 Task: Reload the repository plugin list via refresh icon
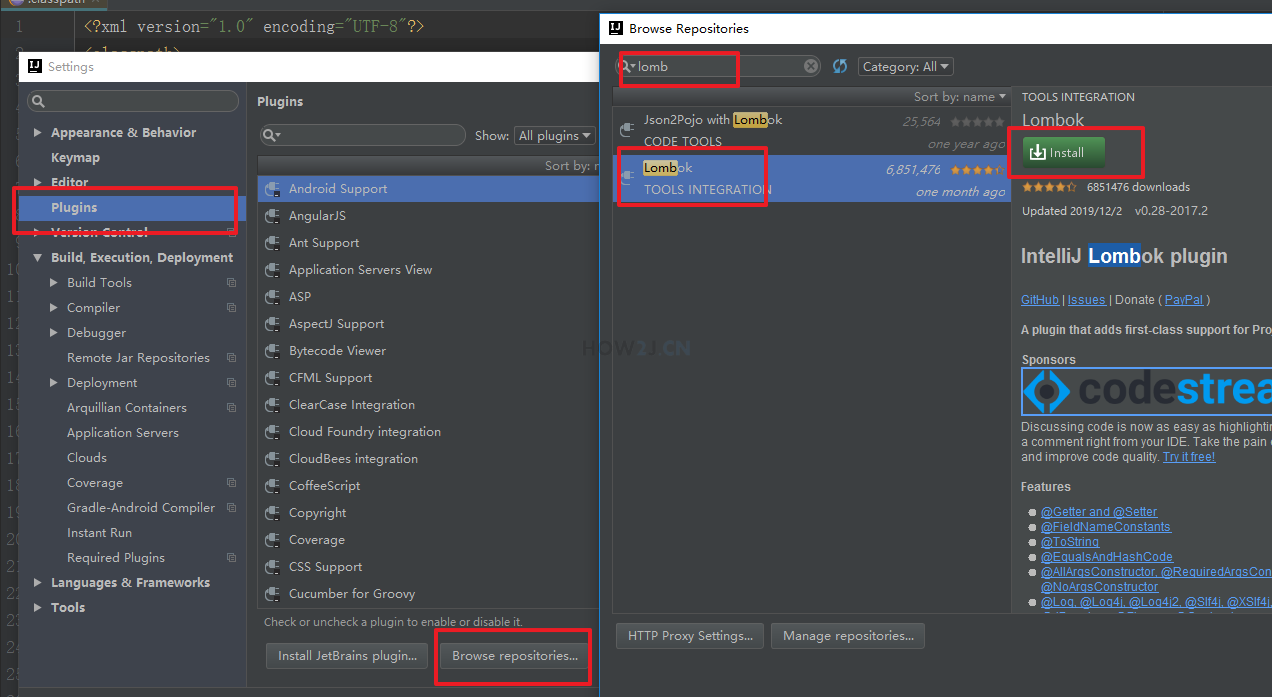(840, 66)
